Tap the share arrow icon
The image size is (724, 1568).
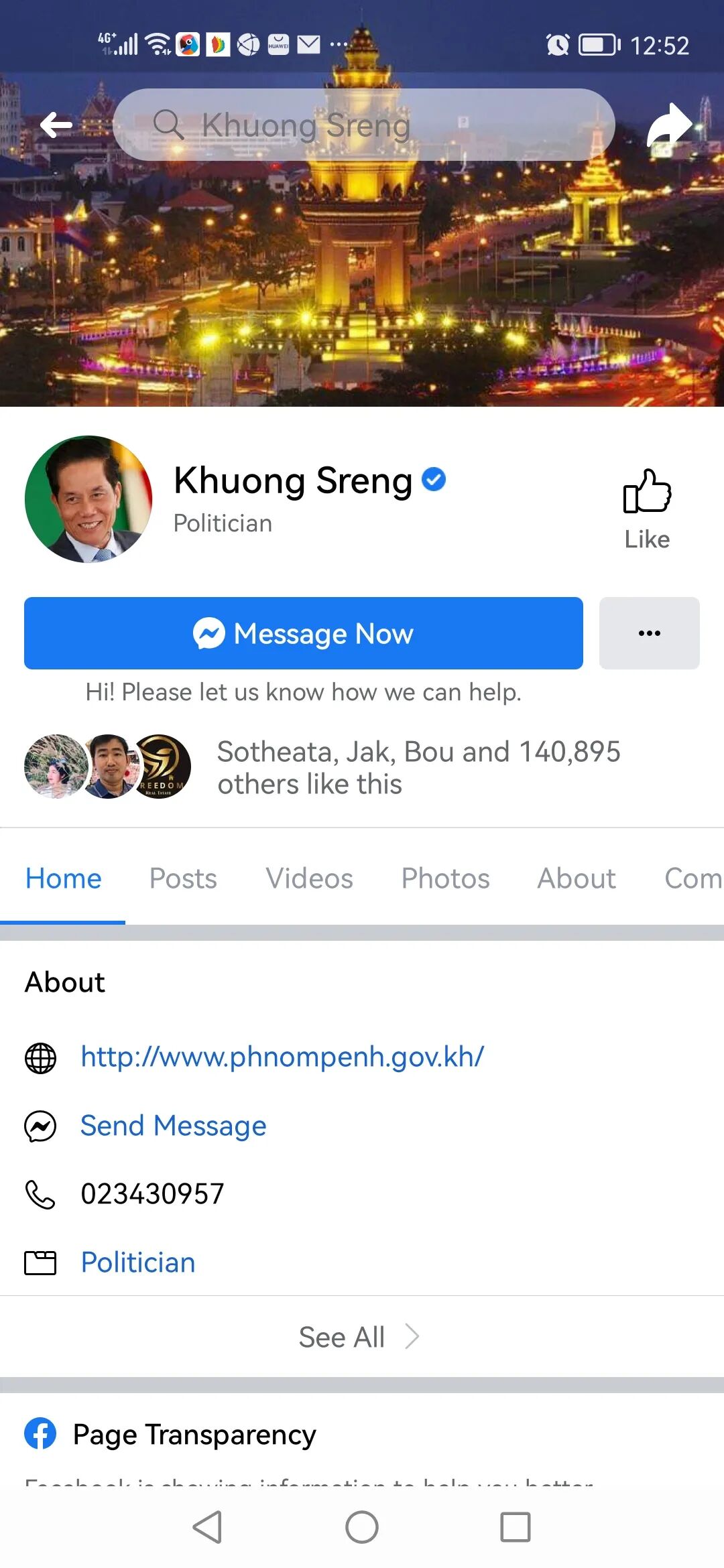(x=670, y=125)
